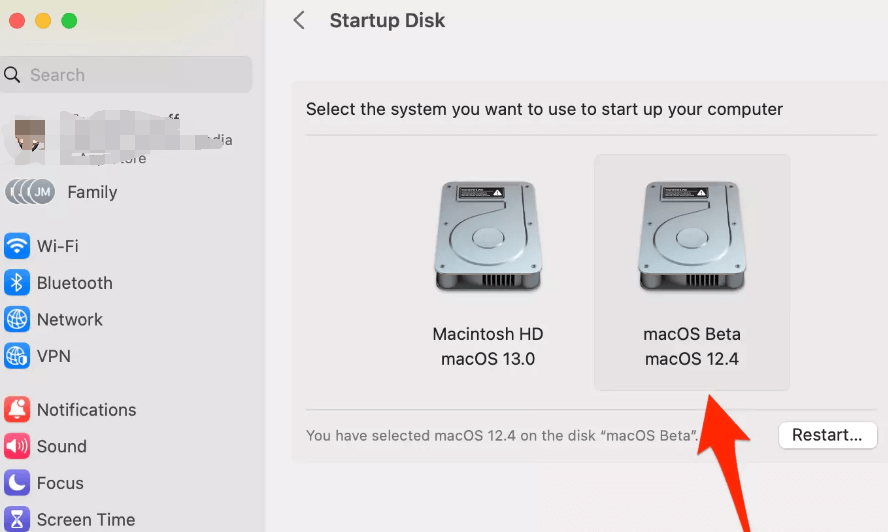
Task: Click the VPN sidebar icon
Action: 17,356
